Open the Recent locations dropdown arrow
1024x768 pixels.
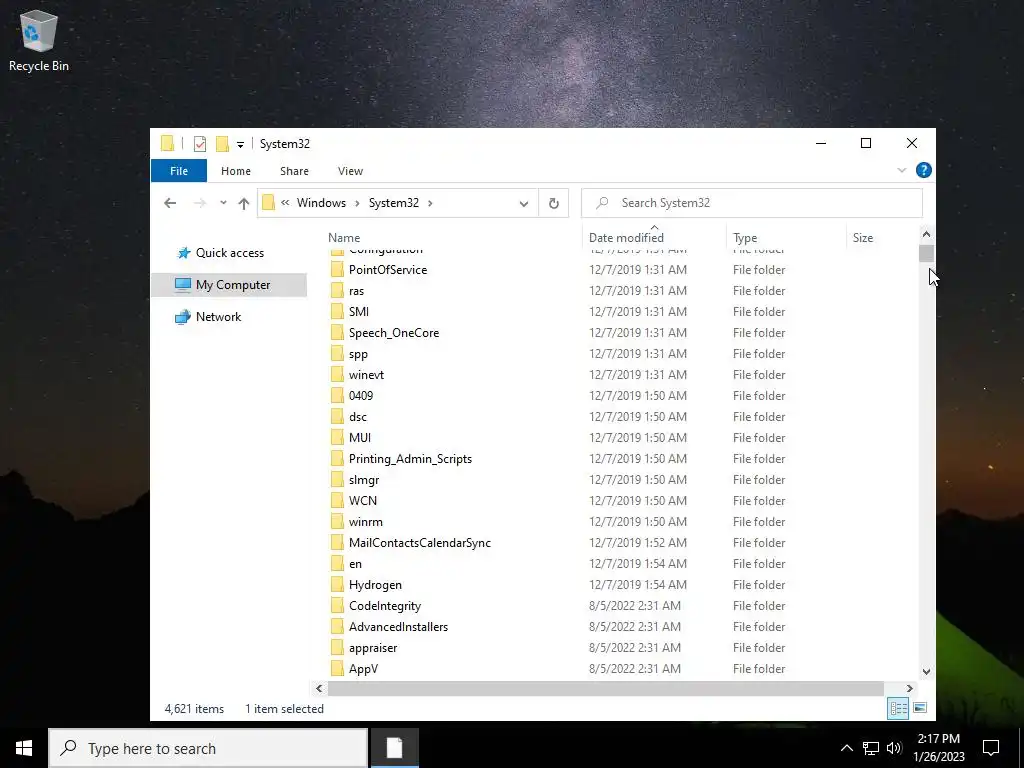(223, 203)
